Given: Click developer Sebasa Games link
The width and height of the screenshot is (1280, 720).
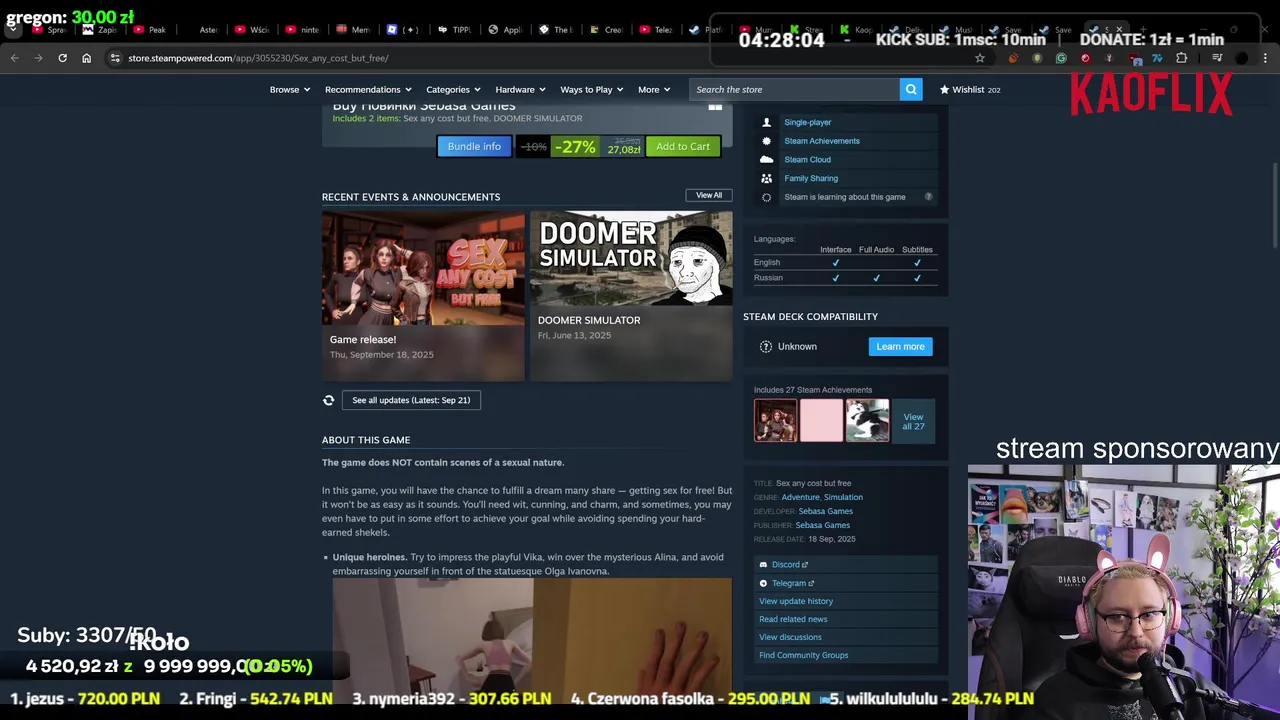Looking at the screenshot, I should click(x=825, y=511).
